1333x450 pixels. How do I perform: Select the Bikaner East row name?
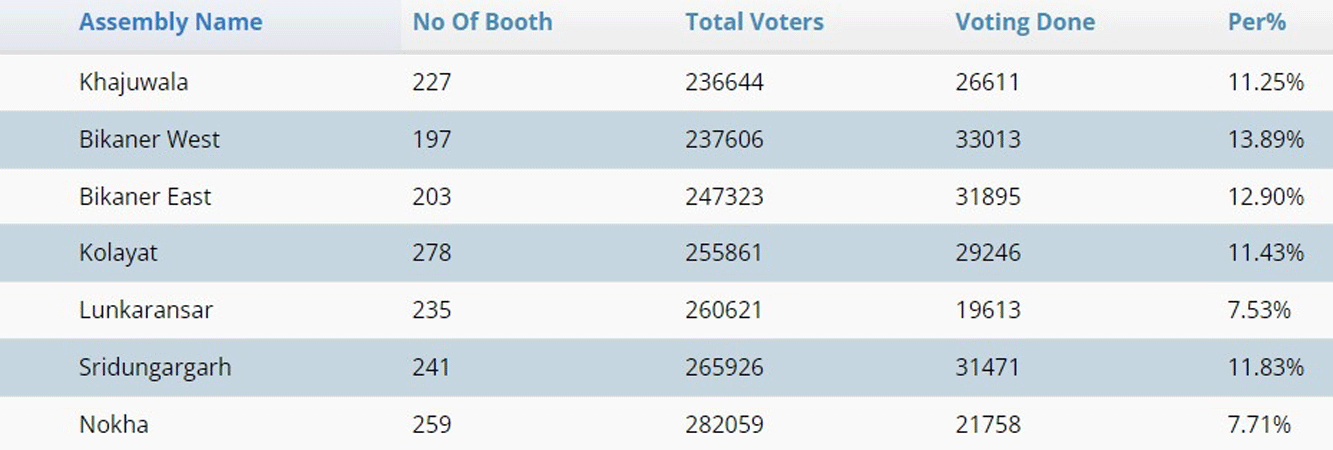(x=145, y=197)
